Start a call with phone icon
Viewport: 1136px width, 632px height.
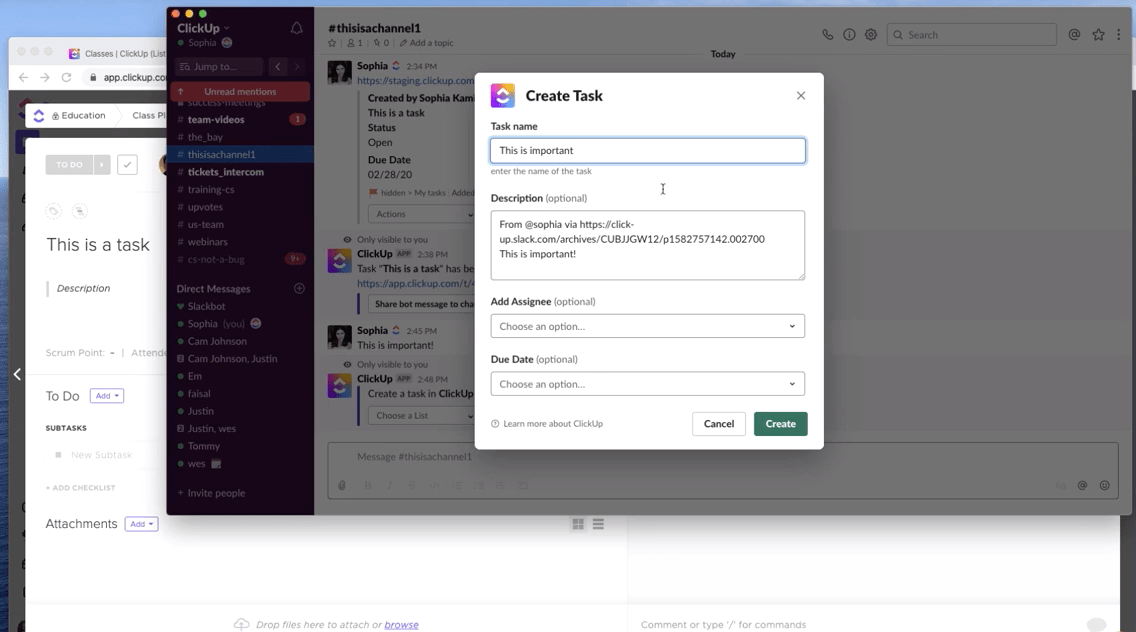[827, 35]
